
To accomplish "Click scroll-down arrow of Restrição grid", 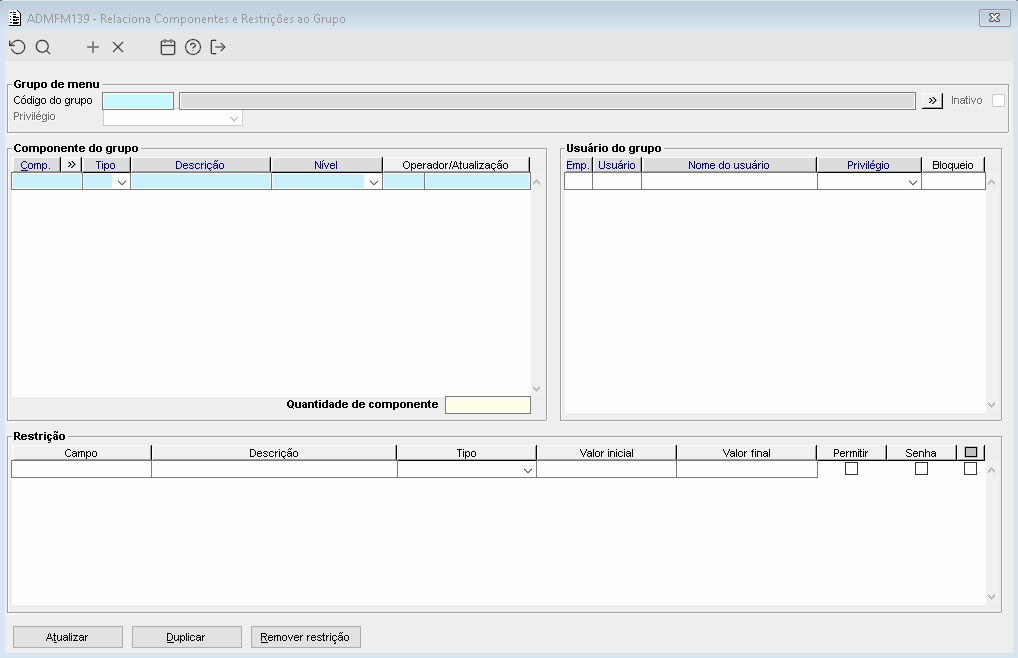I will [x=991, y=597].
